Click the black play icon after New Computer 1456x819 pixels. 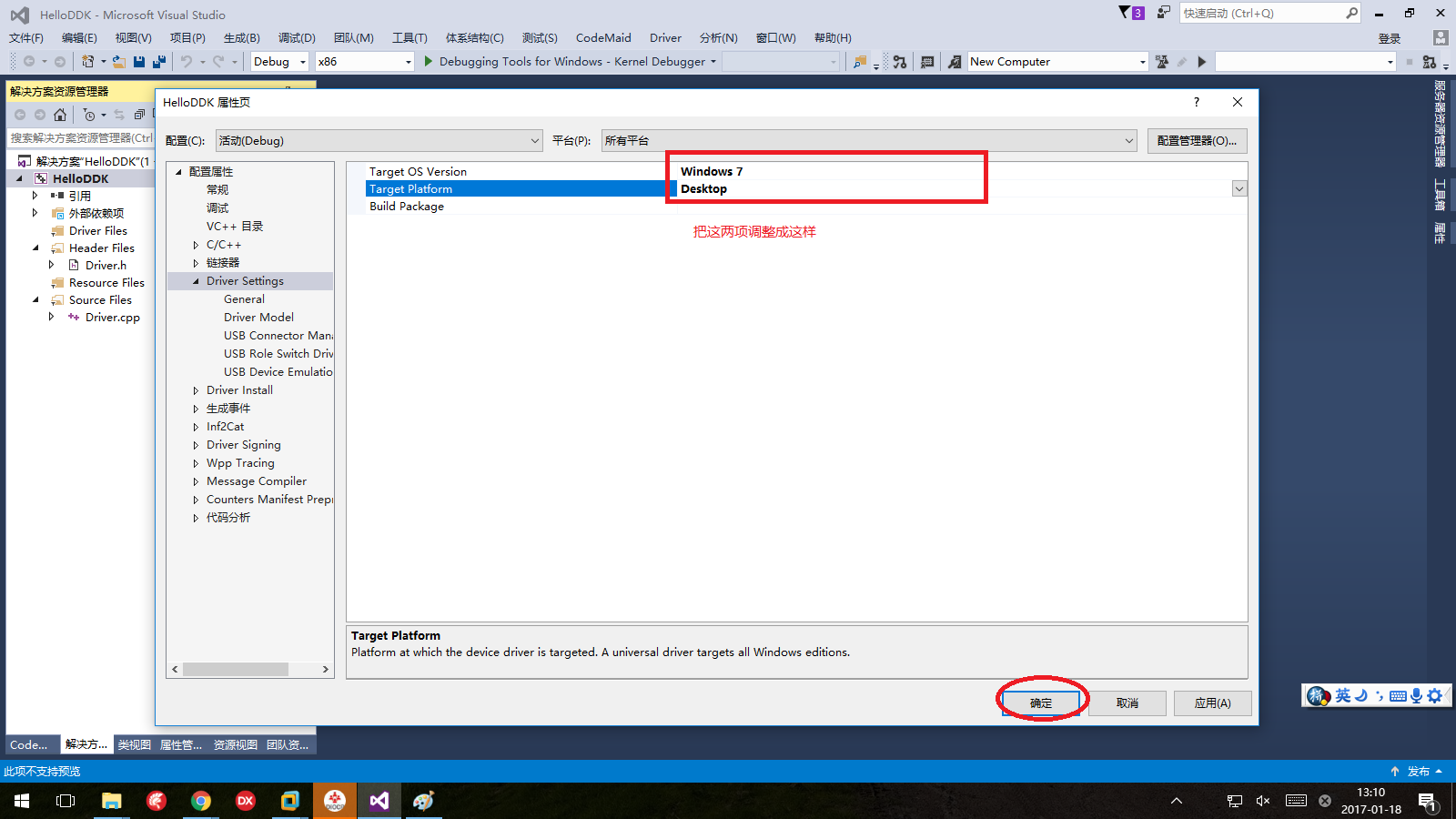coord(1202,62)
